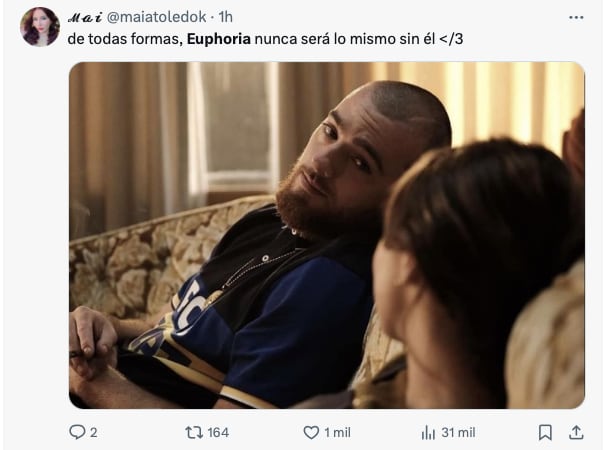Share the tweet with the upload arrow icon
This screenshot has width=606, height=450.
click(x=576, y=432)
